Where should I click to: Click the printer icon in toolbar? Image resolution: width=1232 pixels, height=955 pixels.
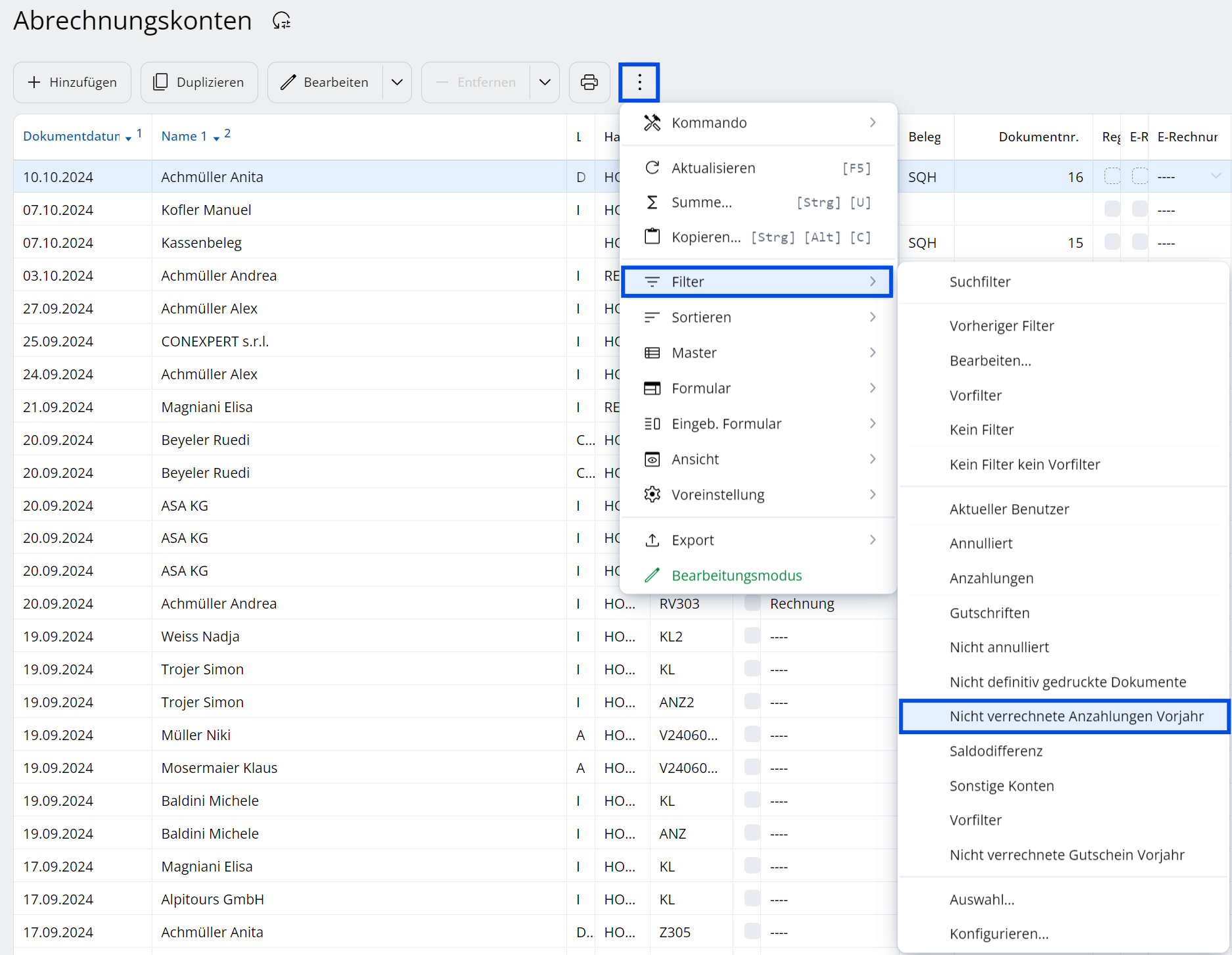pyautogui.click(x=589, y=82)
